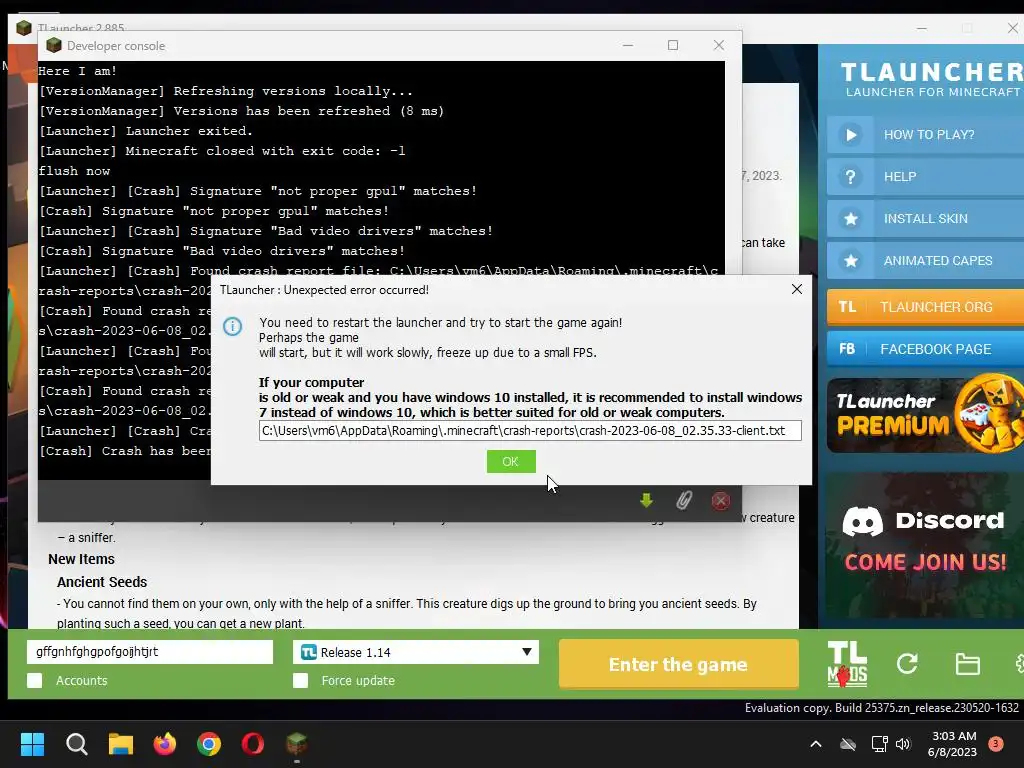Open settings gear in TLauncher bottom bar
This screenshot has width=1024, height=768.
point(1019,664)
